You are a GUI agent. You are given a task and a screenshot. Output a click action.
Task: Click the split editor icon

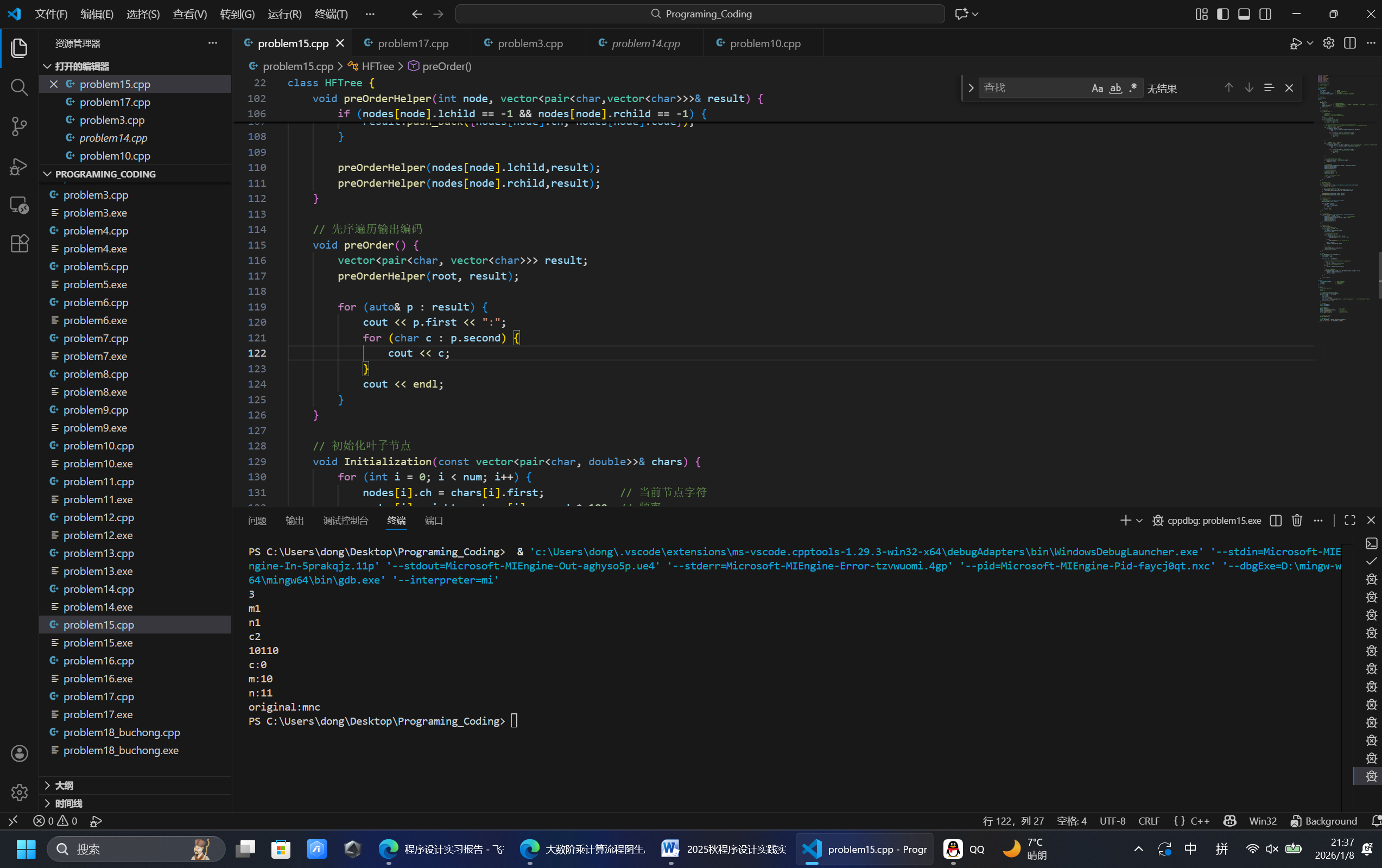point(1350,43)
